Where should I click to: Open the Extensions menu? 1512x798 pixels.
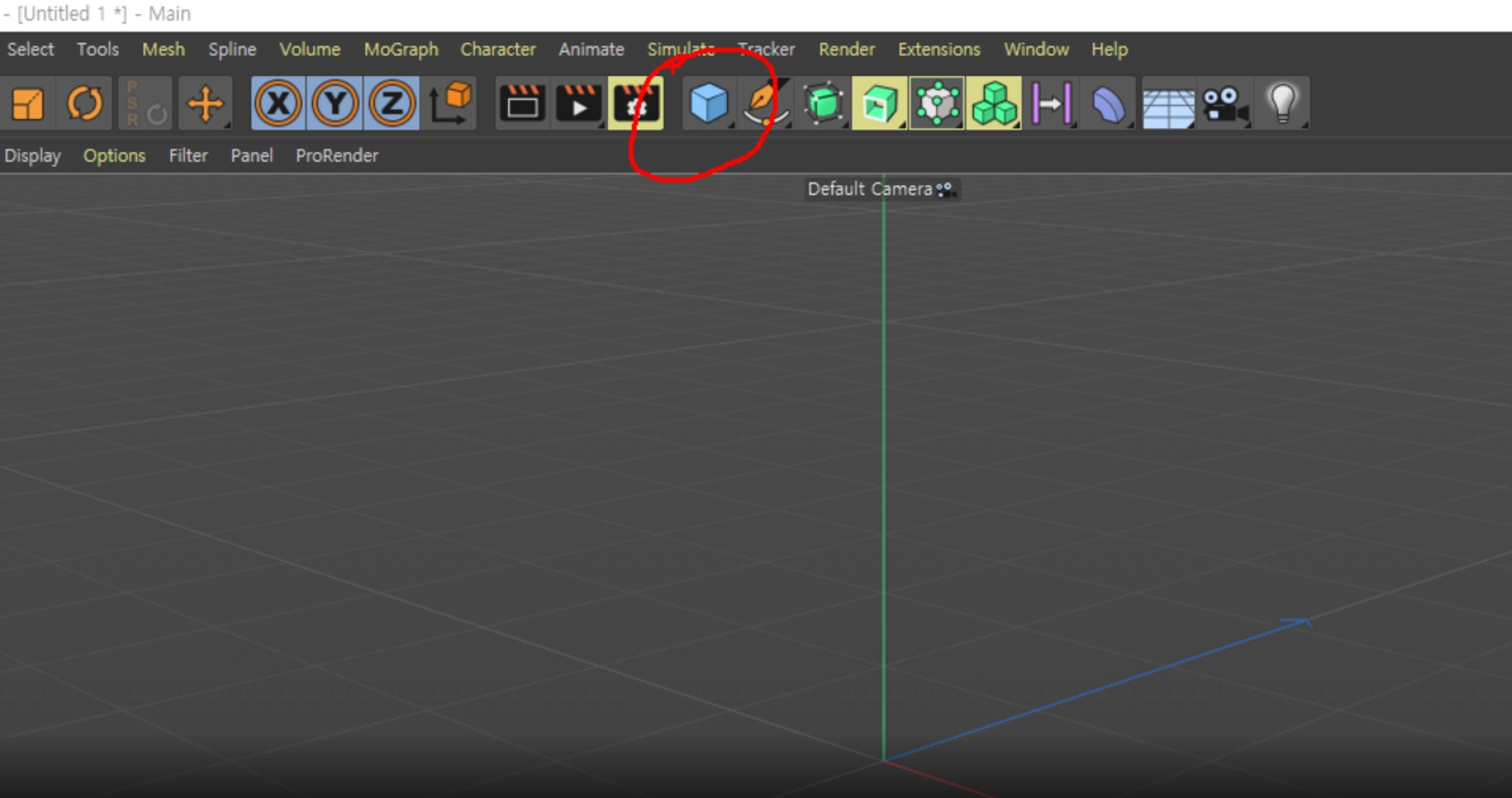939,49
